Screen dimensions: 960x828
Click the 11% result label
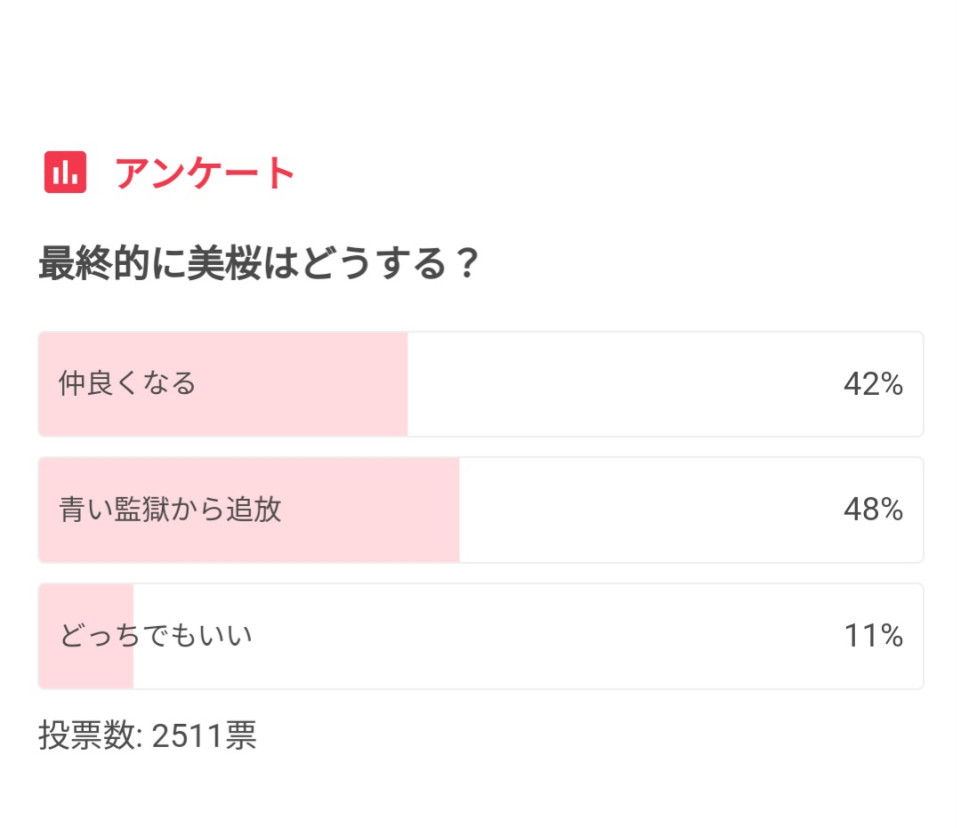click(x=874, y=636)
